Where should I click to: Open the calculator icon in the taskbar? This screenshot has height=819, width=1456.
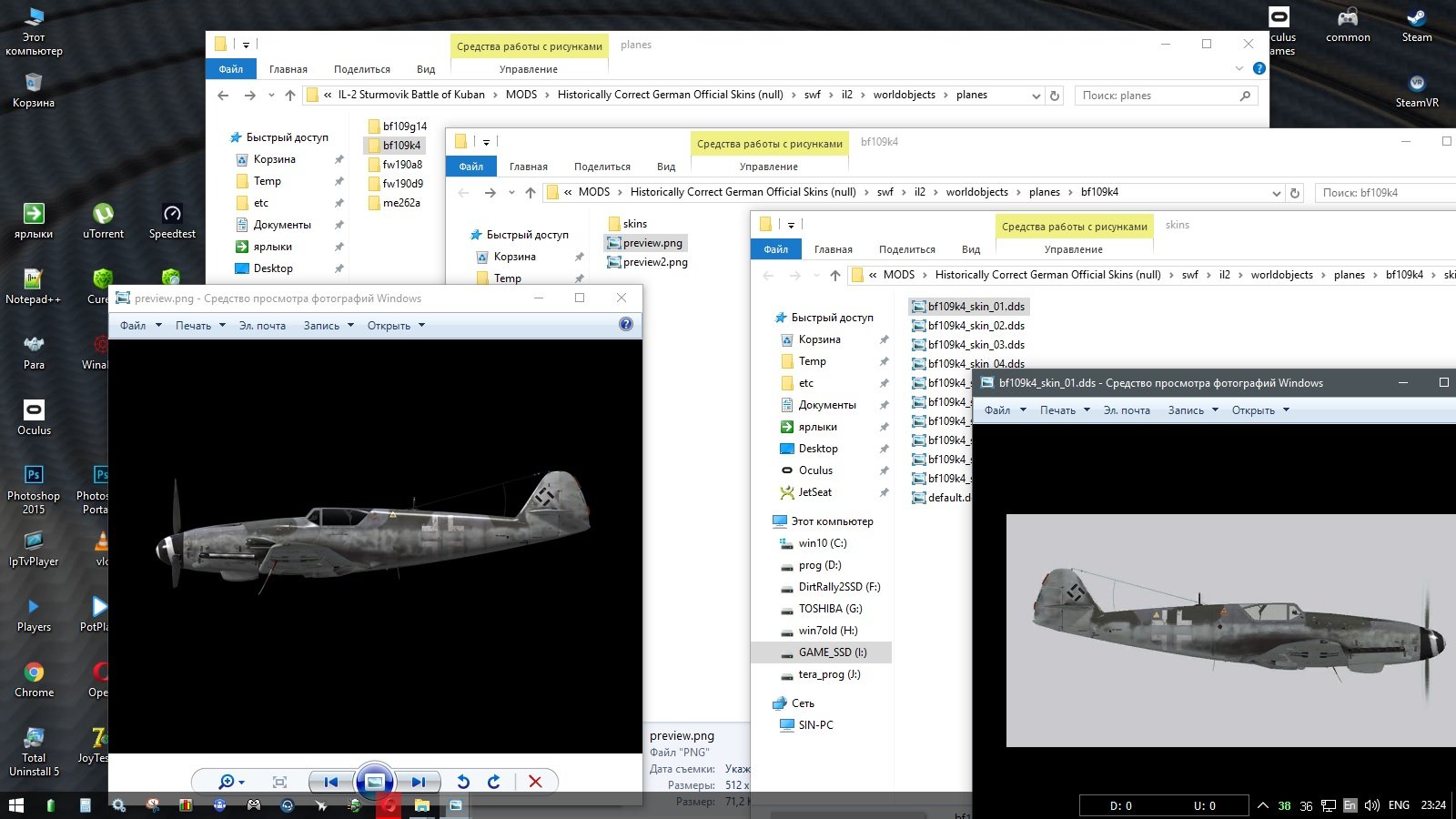tap(85, 805)
